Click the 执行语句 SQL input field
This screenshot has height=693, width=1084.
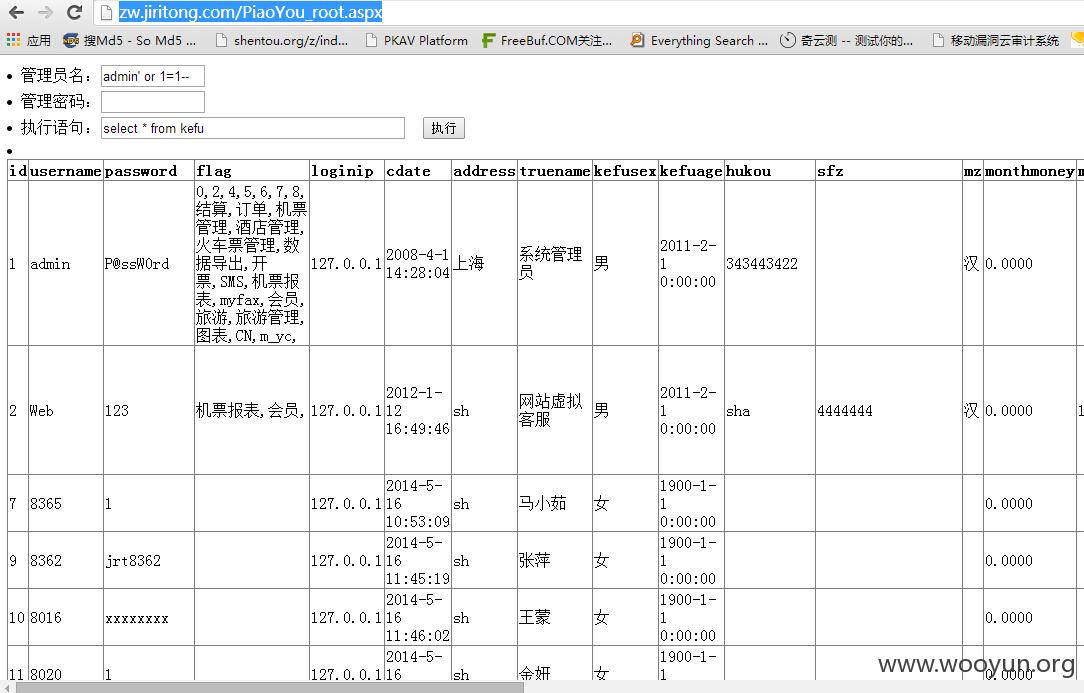[252, 128]
